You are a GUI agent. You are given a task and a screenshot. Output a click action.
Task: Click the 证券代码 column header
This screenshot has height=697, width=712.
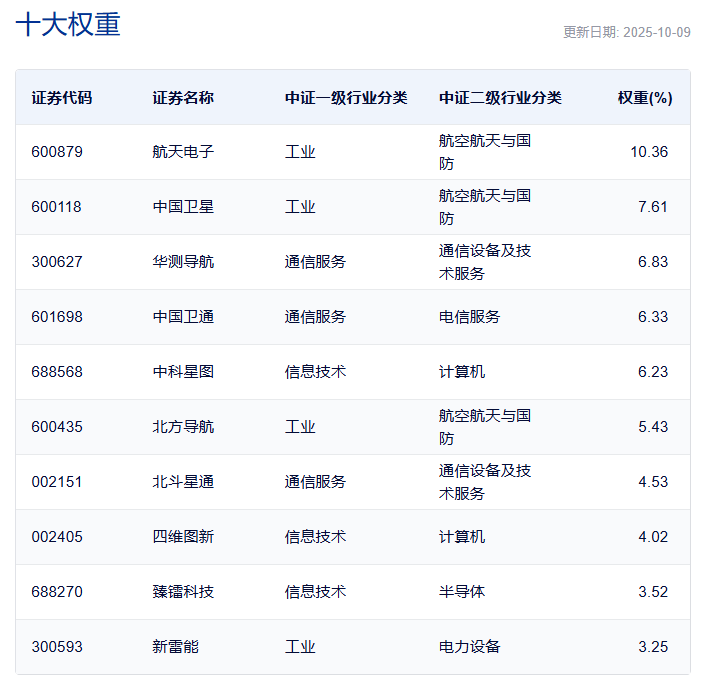click(61, 98)
